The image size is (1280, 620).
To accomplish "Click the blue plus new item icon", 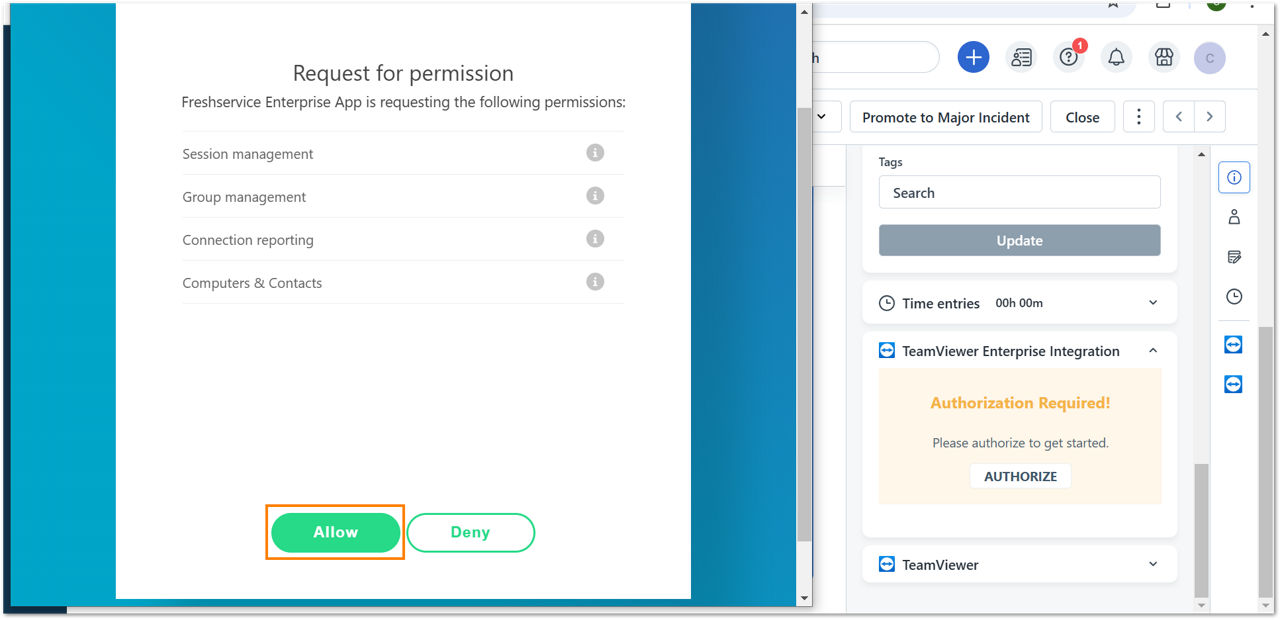I will tap(973, 58).
